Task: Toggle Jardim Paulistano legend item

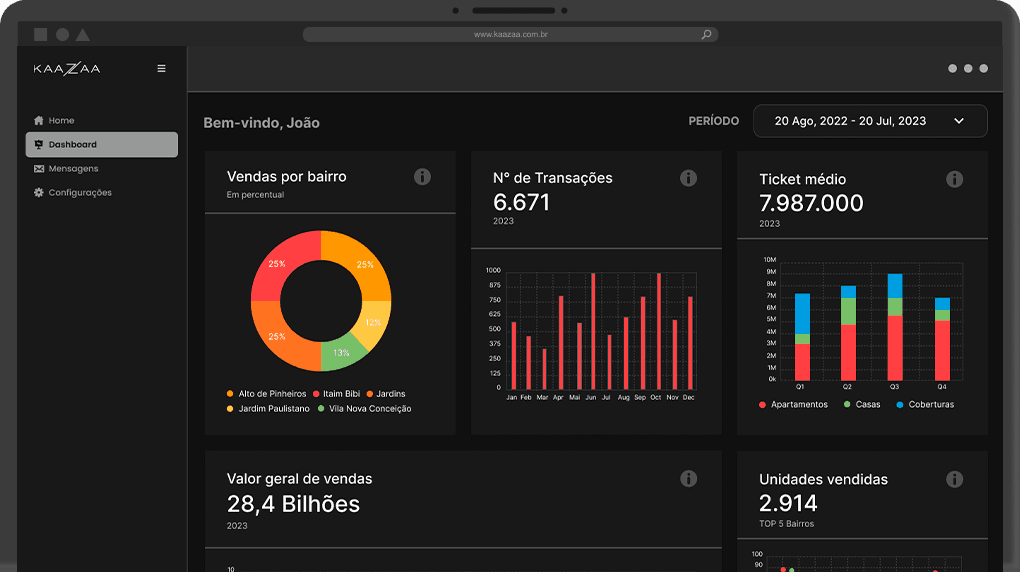Action: click(268, 409)
